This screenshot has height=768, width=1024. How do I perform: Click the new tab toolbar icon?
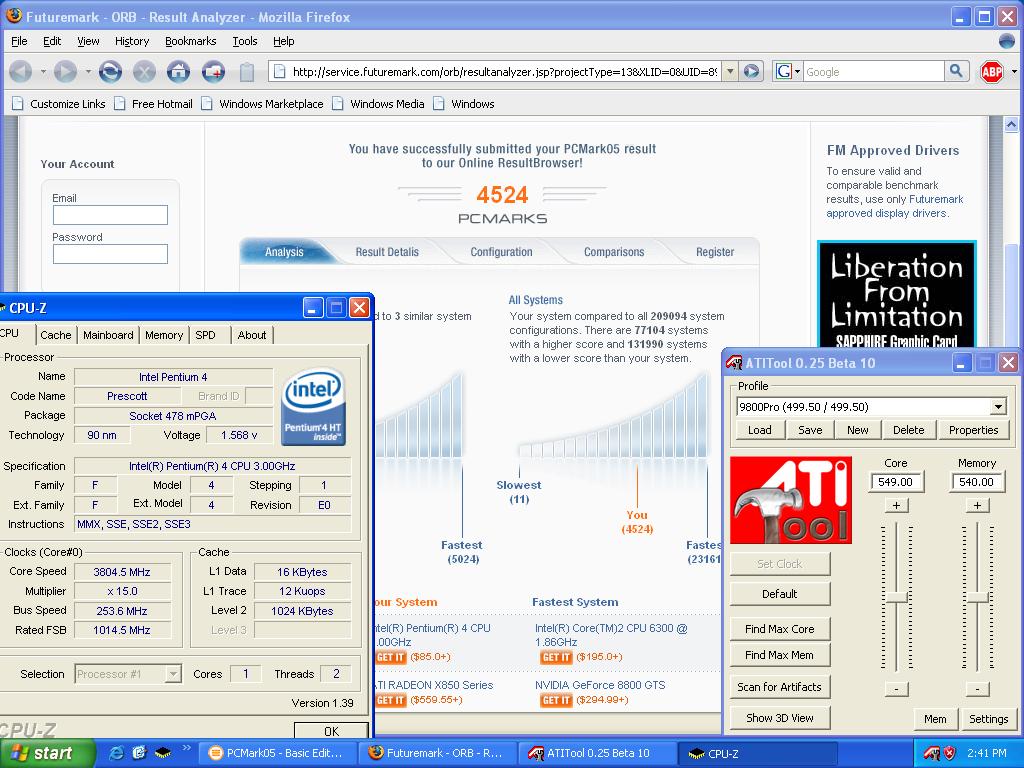coord(213,71)
